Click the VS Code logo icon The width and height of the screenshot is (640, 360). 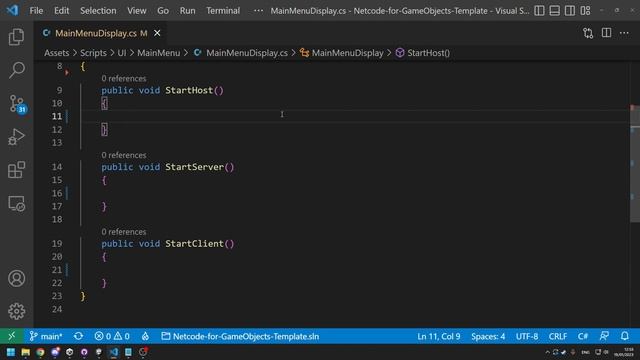pos(12,10)
